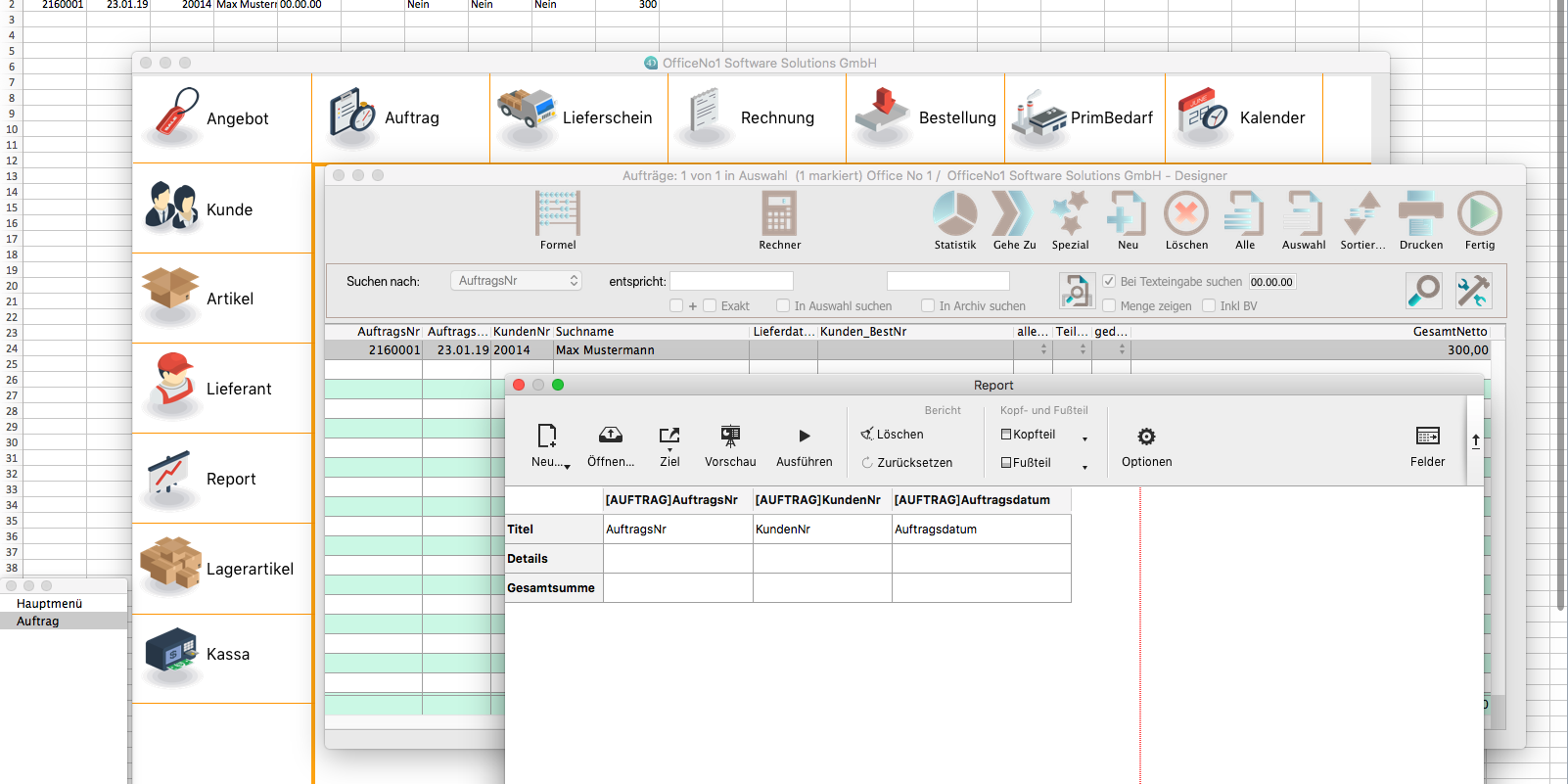Open the Kunde section in sidebar
Screen dimensions: 1568x784
[222, 208]
